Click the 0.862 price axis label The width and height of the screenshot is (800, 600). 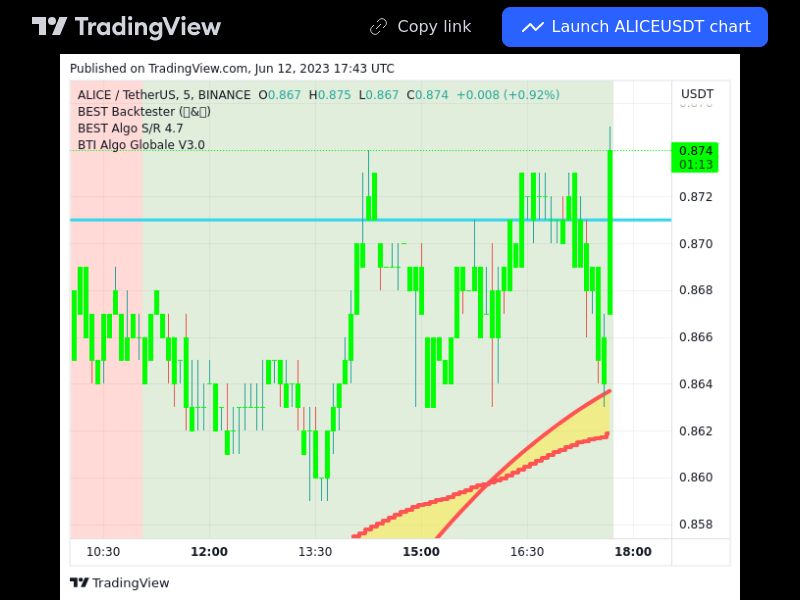pyautogui.click(x=695, y=431)
